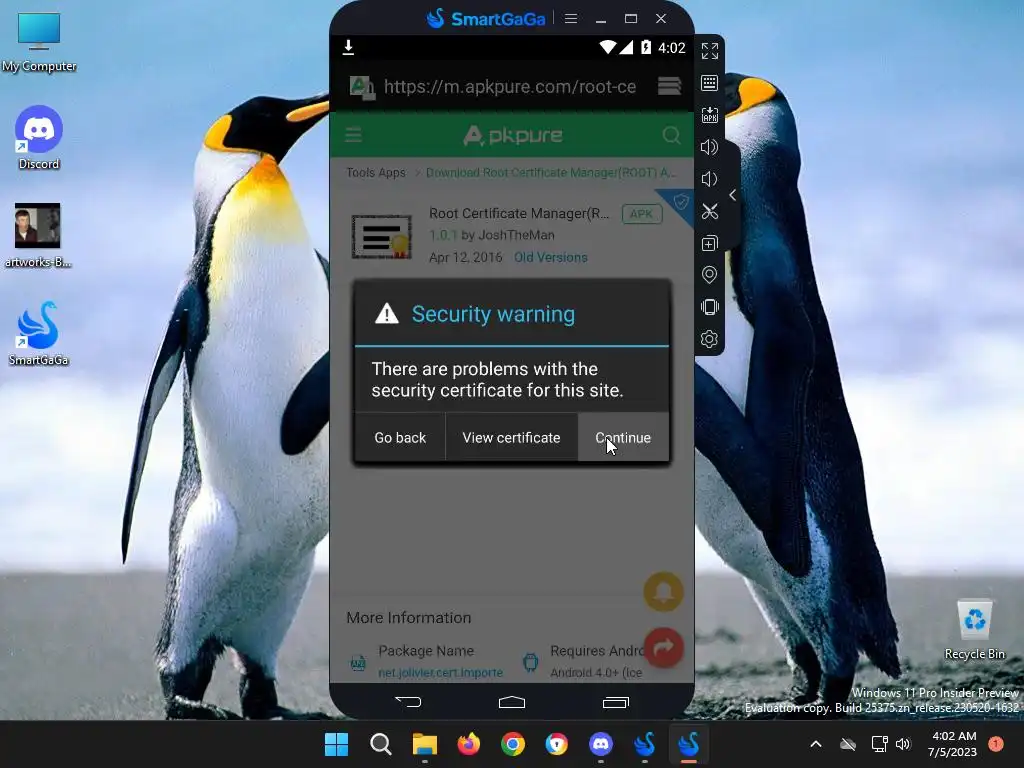
Task: Click the shake device icon
Action: pos(709,307)
